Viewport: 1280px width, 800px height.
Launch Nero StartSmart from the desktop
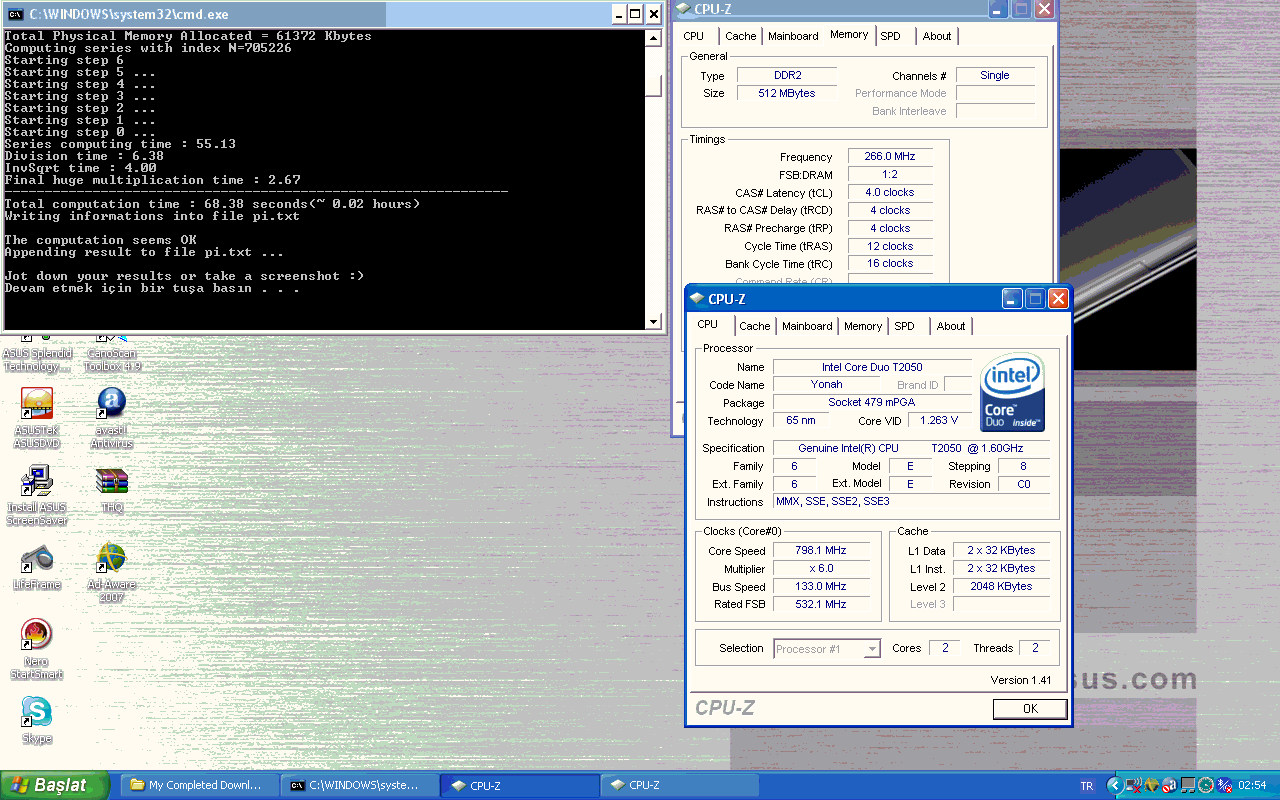37,650
